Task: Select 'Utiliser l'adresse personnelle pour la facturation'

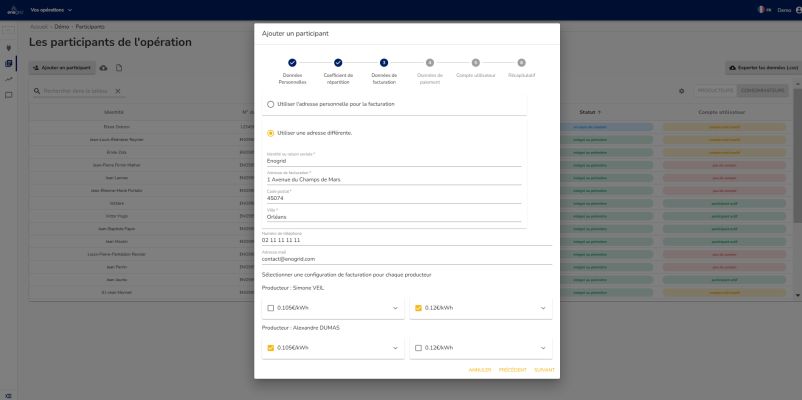Action: pyautogui.click(x=270, y=104)
